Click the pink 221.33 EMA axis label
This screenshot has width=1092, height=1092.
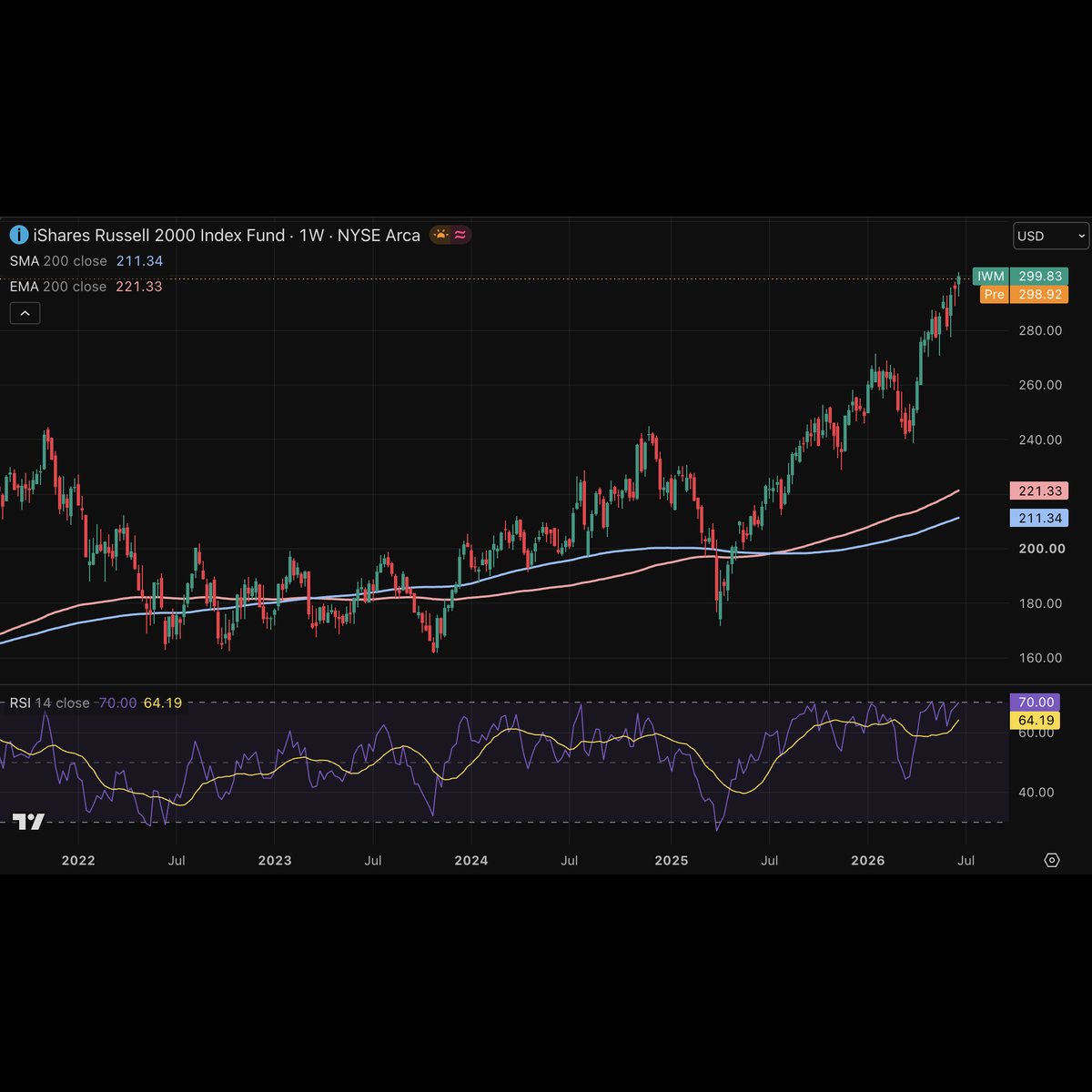(x=1039, y=490)
